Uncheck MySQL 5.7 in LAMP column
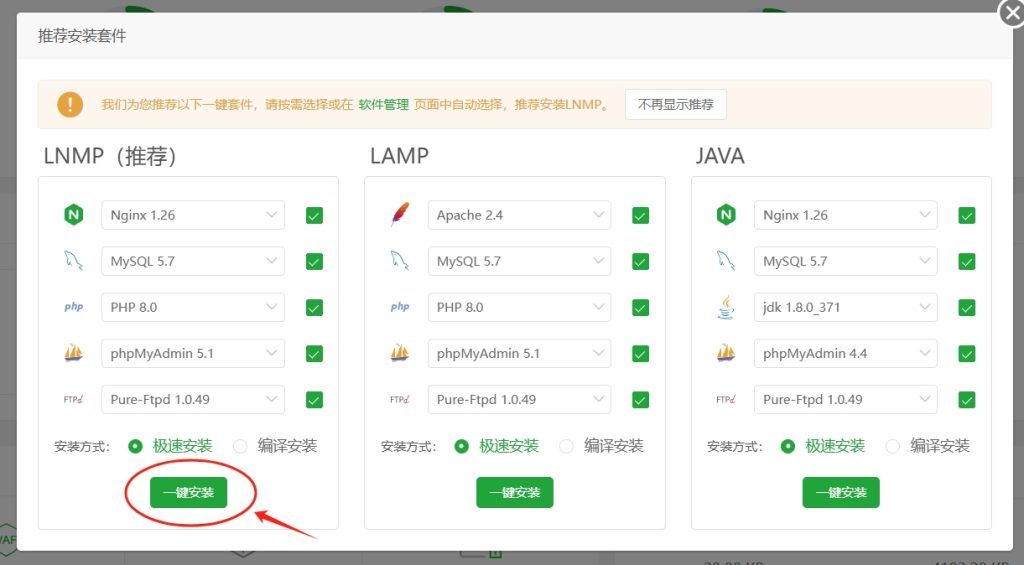This screenshot has height=565, width=1024. tap(641, 261)
